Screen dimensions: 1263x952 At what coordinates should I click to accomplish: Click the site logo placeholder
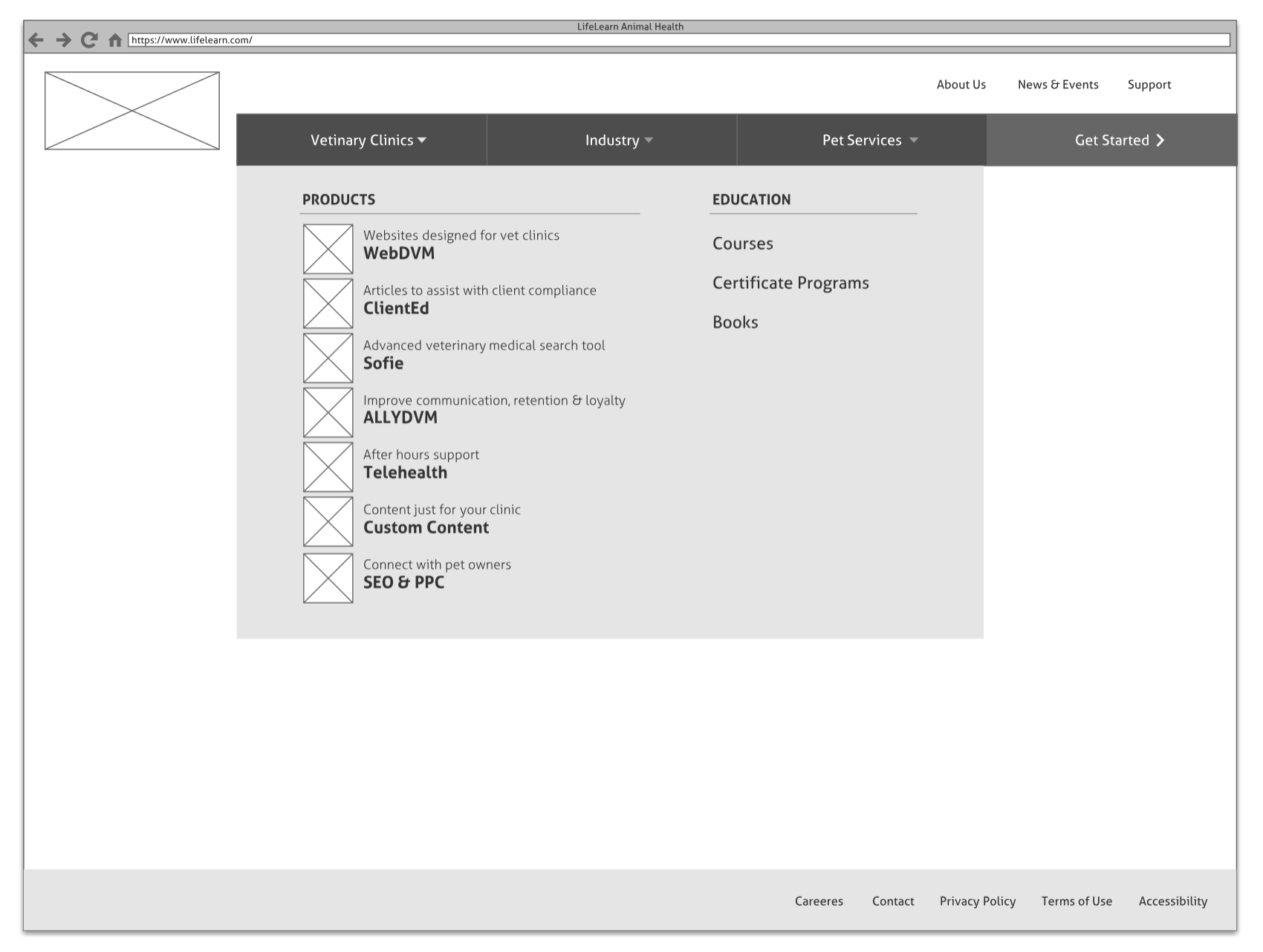click(132, 111)
